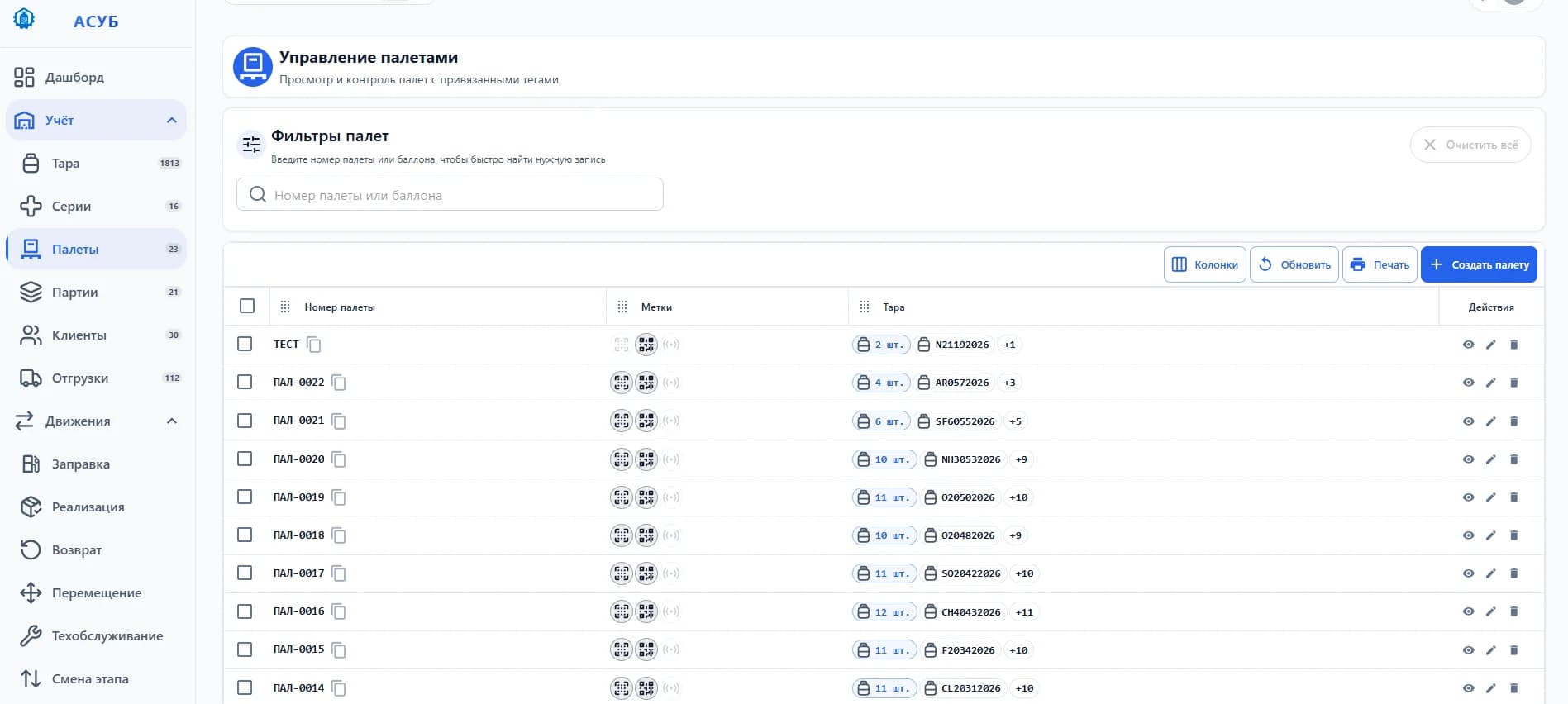Collapse the Движения sidebar group
1568x704 pixels.
172,421
